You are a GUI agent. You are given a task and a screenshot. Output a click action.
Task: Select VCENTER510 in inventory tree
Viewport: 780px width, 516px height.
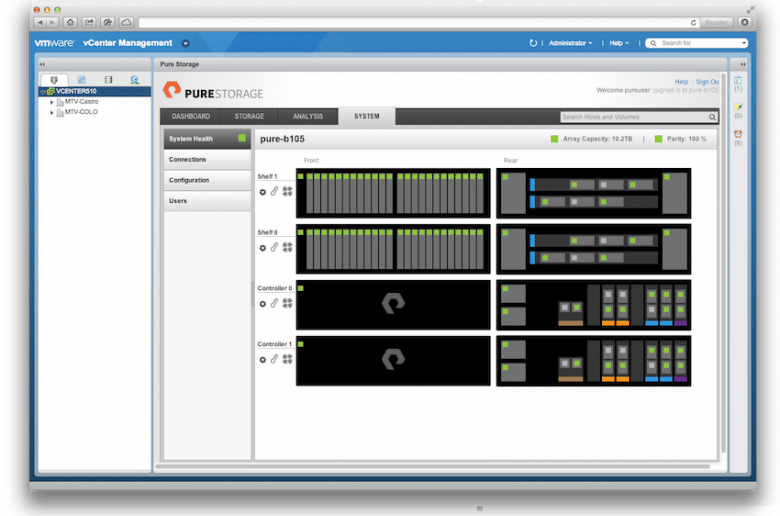point(76,91)
